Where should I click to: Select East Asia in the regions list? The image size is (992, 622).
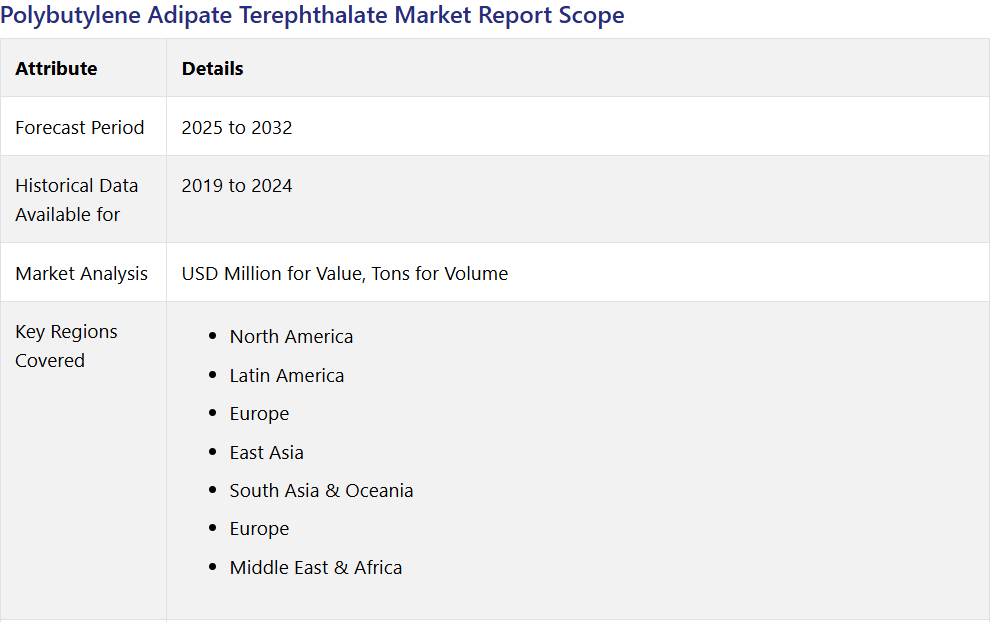266,452
